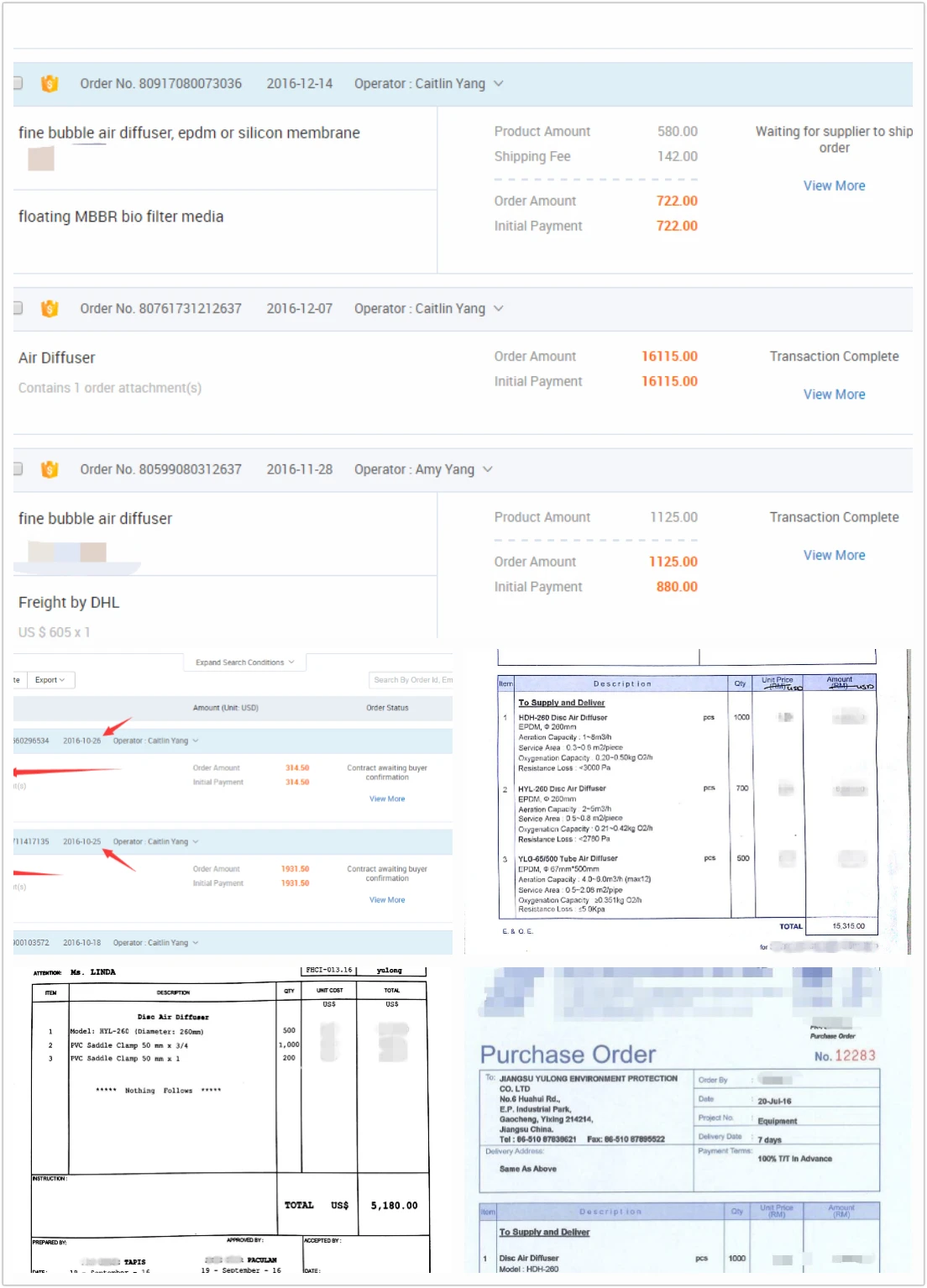Click the Search By Order Id field
927x1288 pixels.
coord(411,680)
